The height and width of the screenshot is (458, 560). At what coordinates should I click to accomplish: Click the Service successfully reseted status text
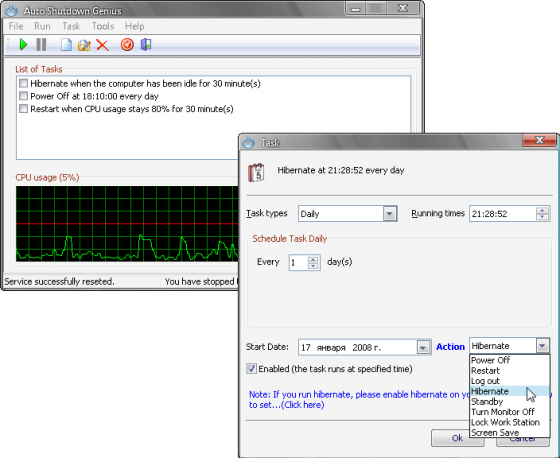click(59, 282)
